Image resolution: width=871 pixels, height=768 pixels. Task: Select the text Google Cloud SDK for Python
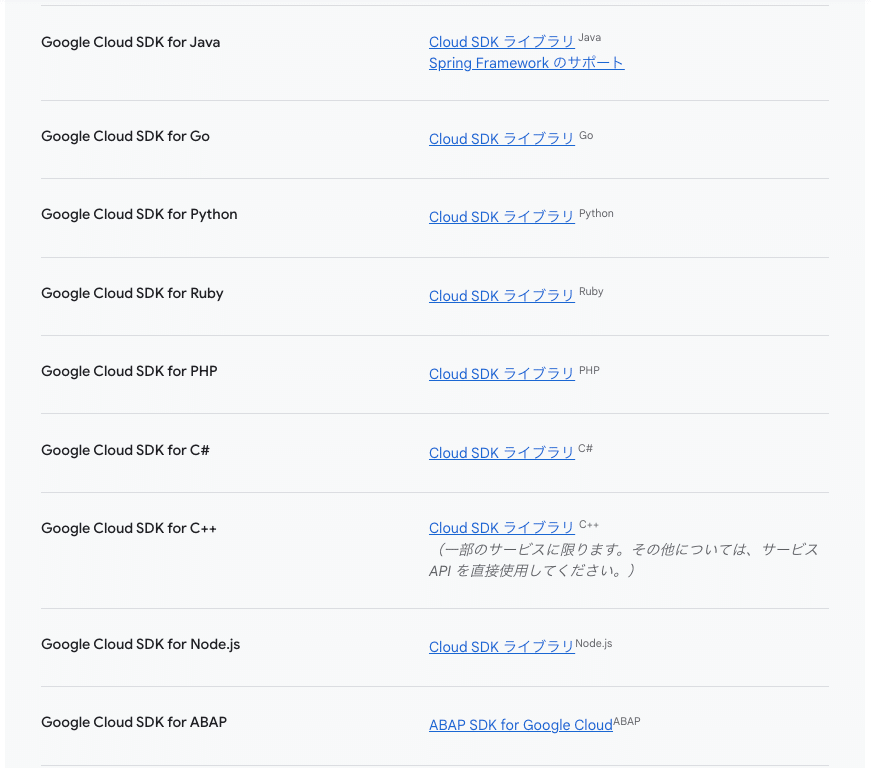139,215
